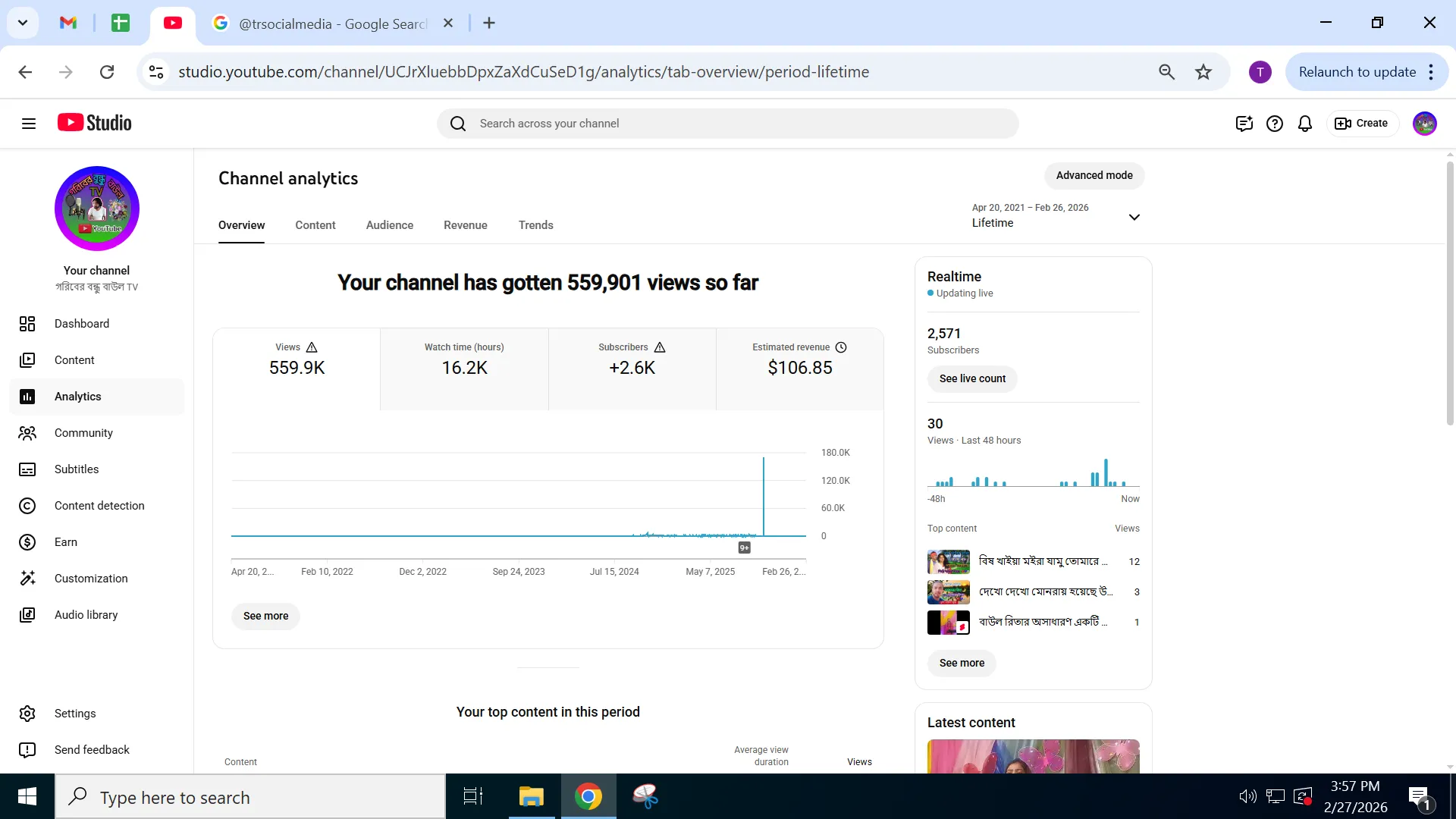Open the hamburger navigation menu
Image resolution: width=1456 pixels, height=819 pixels.
point(29,124)
